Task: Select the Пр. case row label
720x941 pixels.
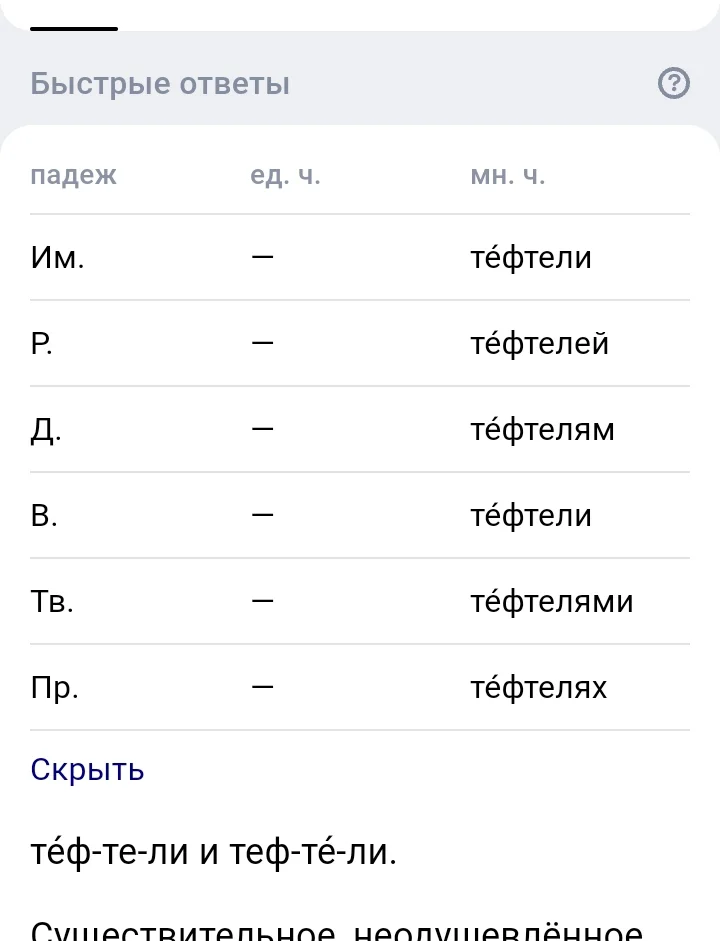Action: click(54, 688)
